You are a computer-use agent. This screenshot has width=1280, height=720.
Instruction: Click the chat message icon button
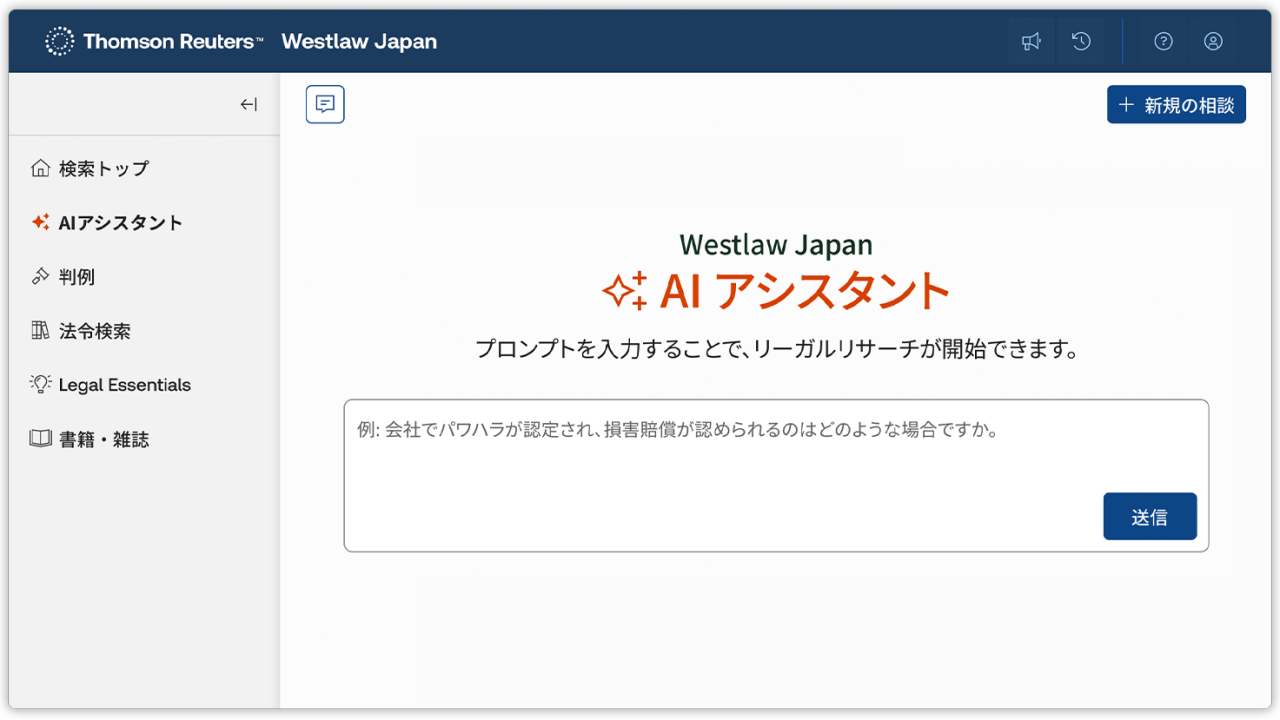pyautogui.click(x=325, y=104)
